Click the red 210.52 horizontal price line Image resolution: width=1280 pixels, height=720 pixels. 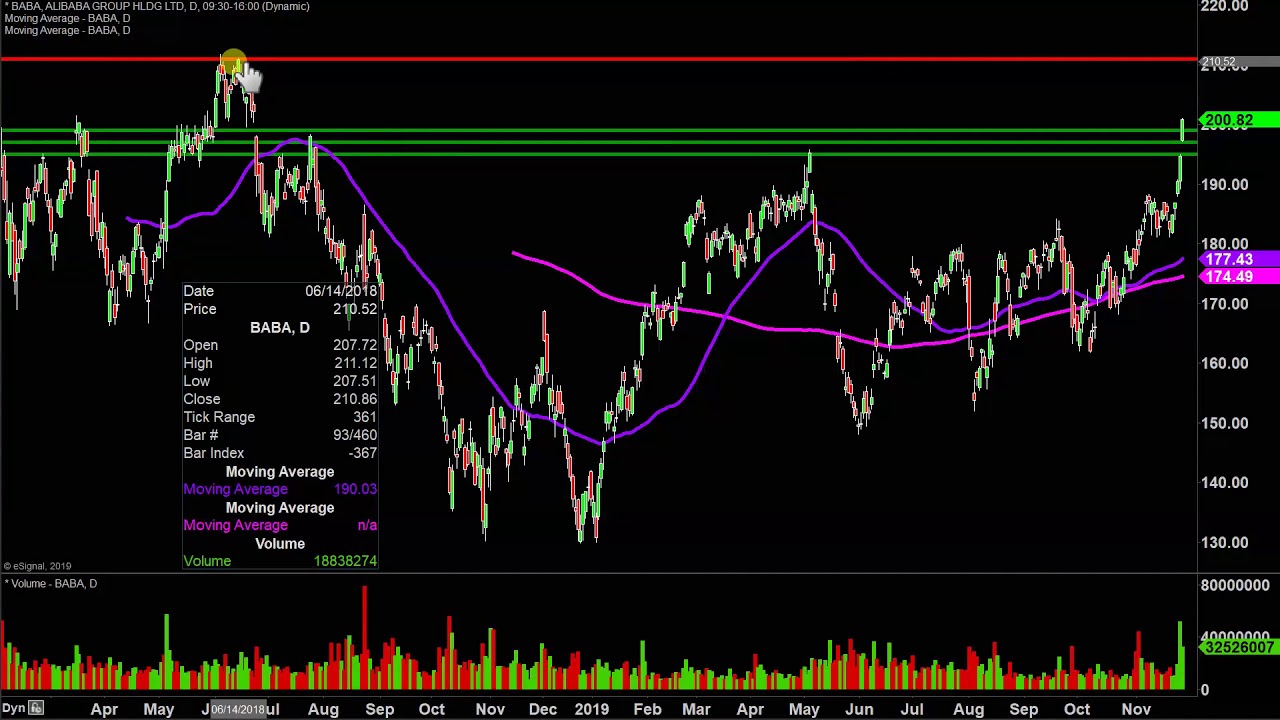coord(600,60)
